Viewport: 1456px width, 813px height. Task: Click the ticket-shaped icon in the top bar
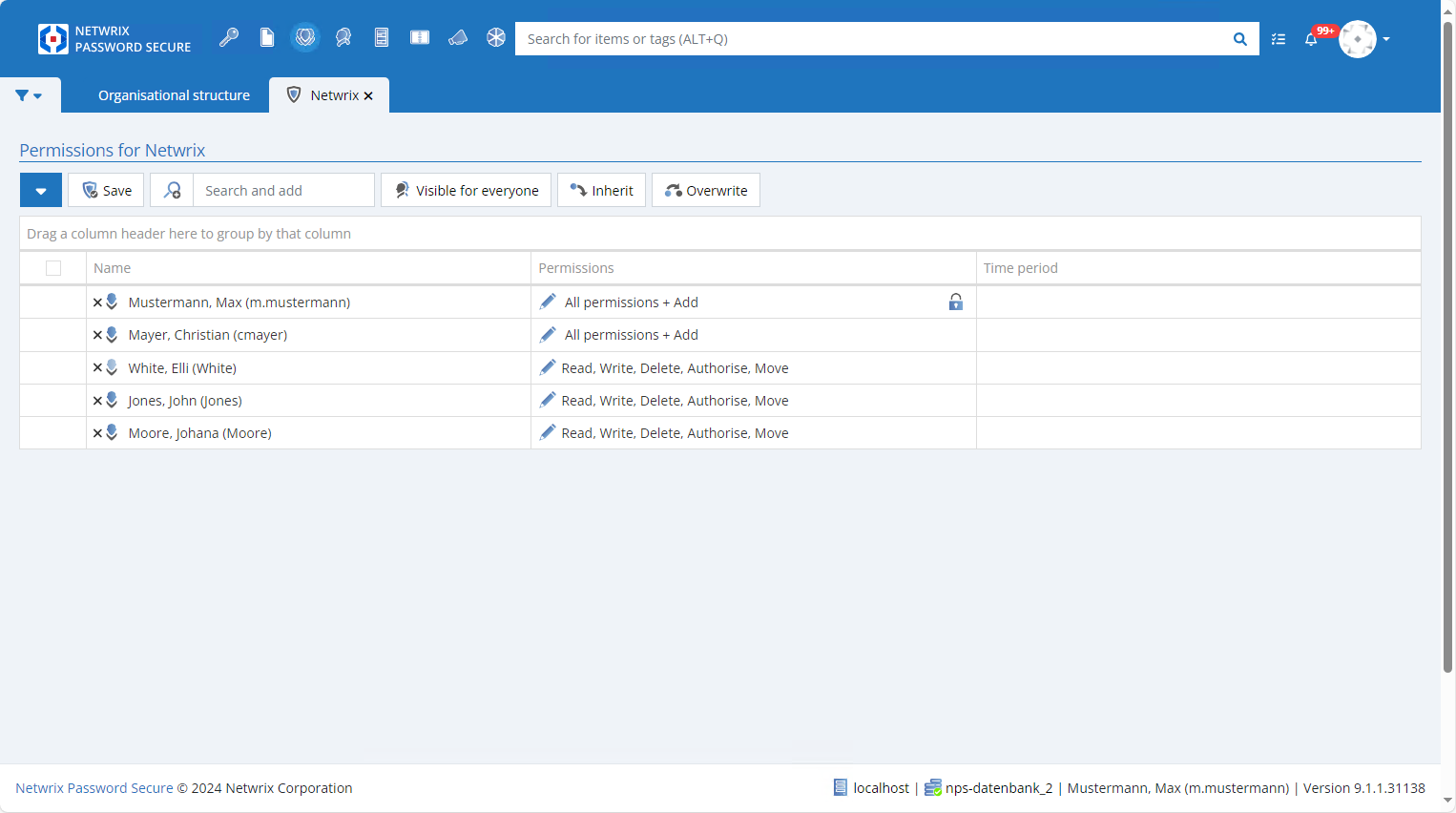point(420,38)
